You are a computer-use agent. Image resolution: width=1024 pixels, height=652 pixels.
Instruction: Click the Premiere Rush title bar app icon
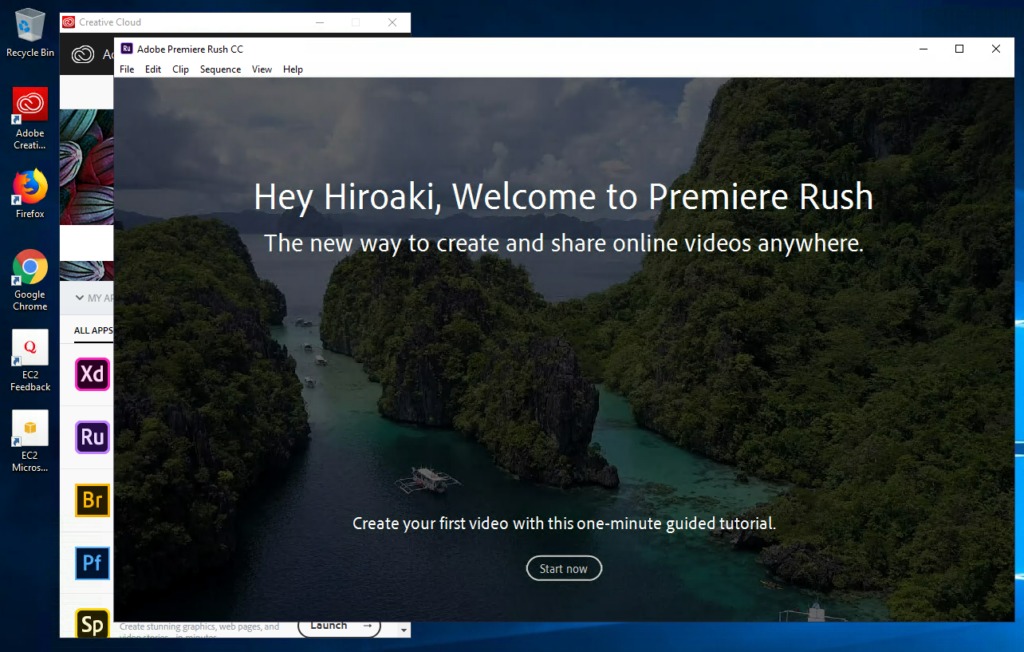127,48
